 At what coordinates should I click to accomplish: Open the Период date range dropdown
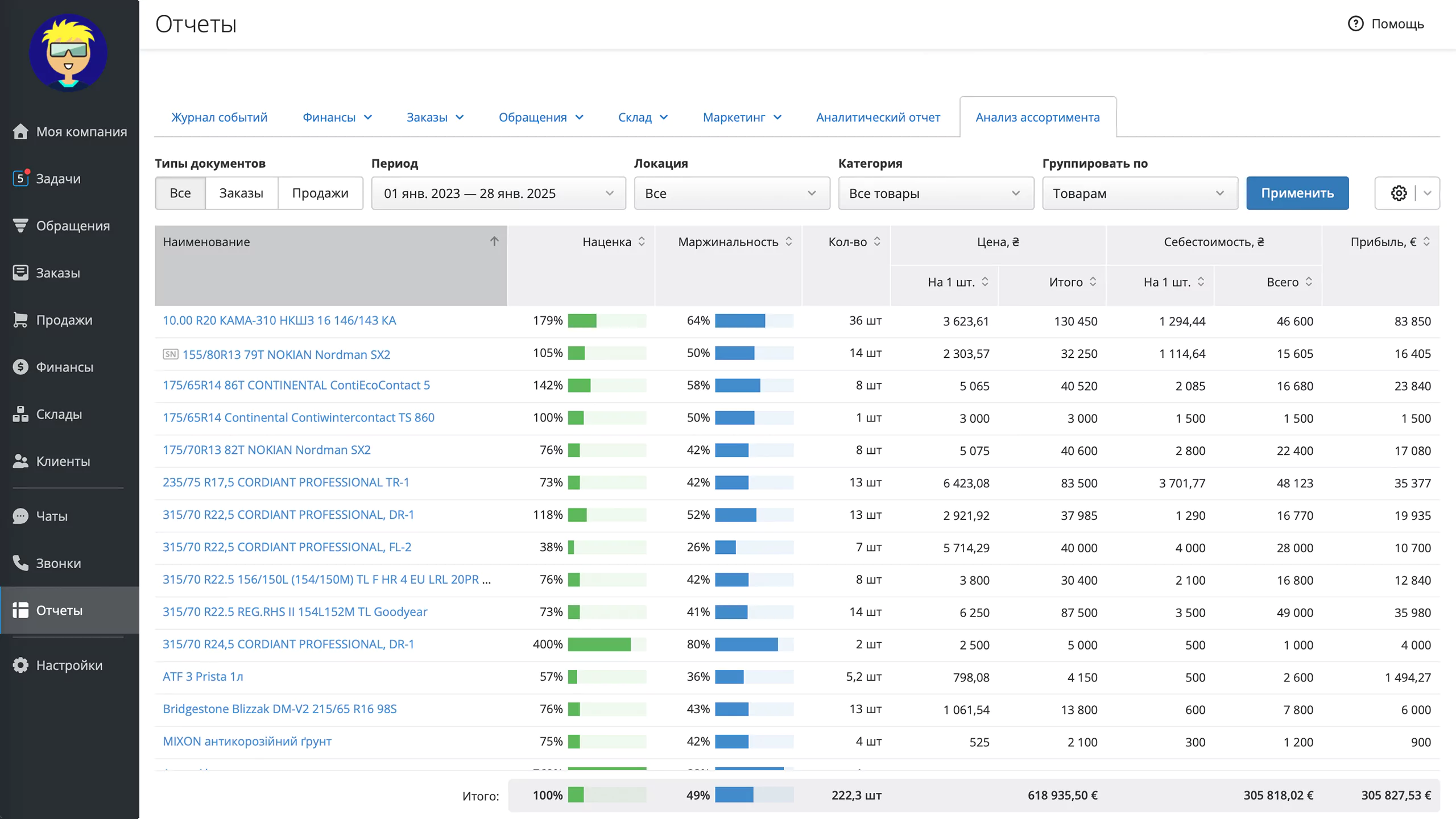click(498, 193)
